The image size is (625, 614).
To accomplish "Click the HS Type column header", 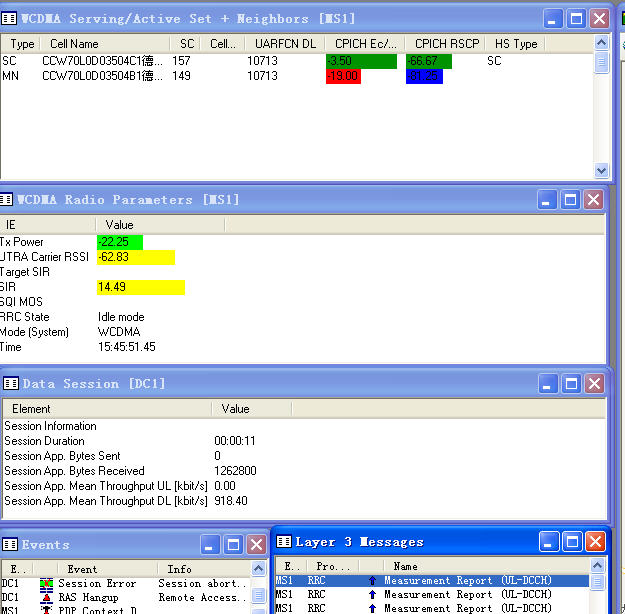I will (515, 44).
